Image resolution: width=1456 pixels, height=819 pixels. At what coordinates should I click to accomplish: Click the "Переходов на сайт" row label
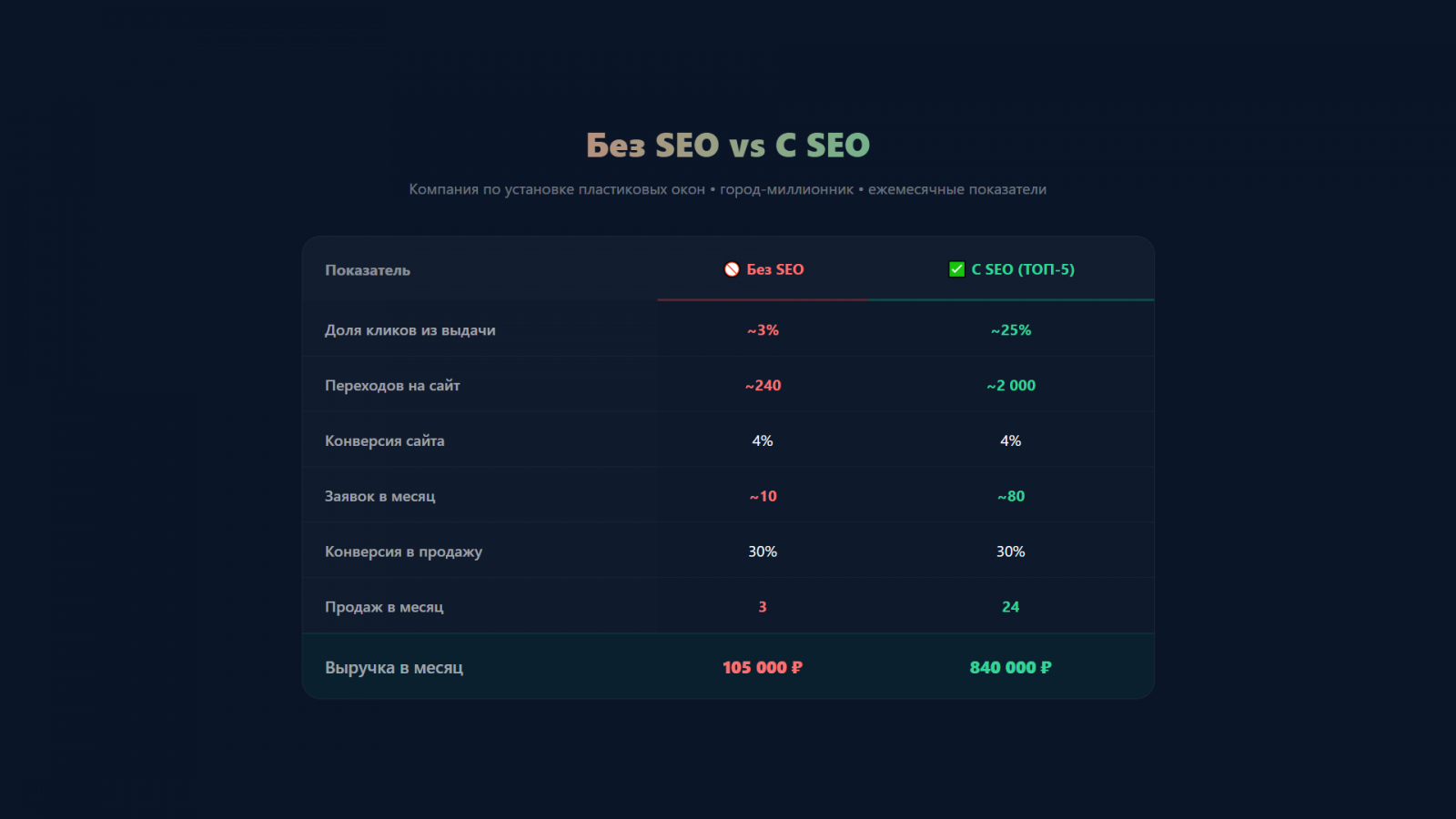tap(392, 386)
